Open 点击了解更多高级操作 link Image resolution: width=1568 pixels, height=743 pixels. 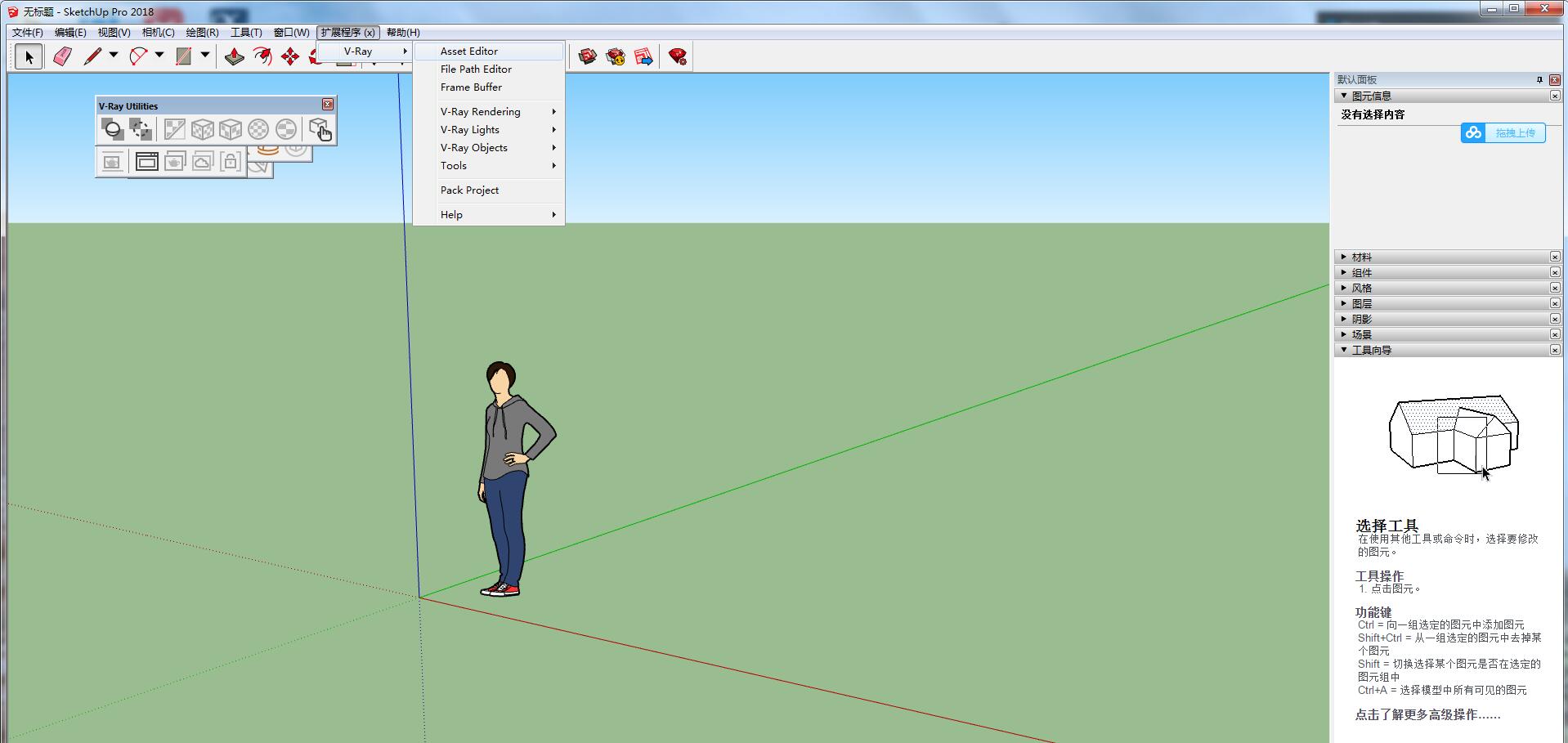pyautogui.click(x=1427, y=714)
